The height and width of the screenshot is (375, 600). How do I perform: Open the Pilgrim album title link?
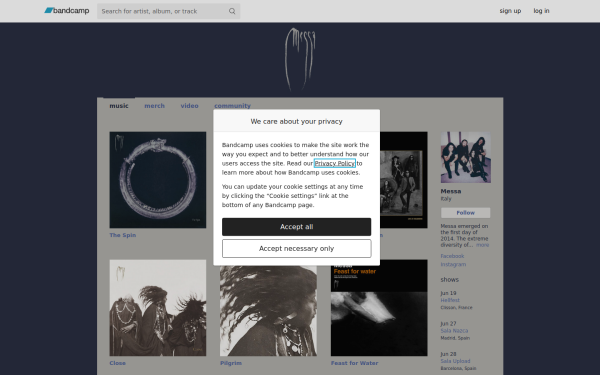tap(231, 363)
